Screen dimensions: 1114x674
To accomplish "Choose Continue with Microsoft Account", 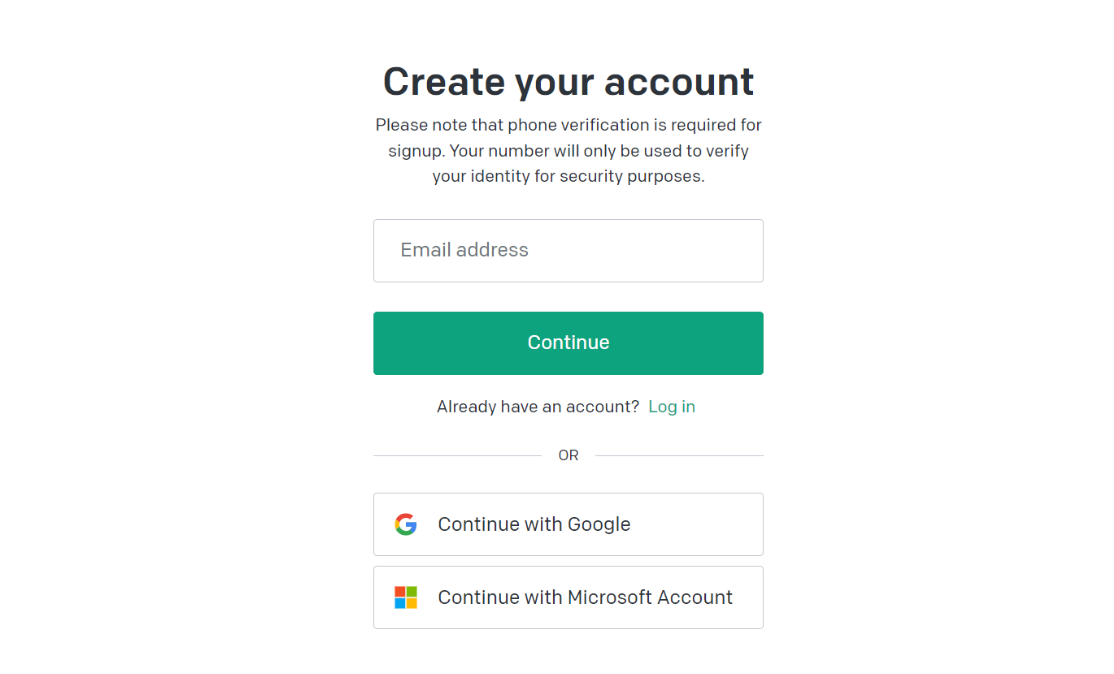I will tap(568, 597).
